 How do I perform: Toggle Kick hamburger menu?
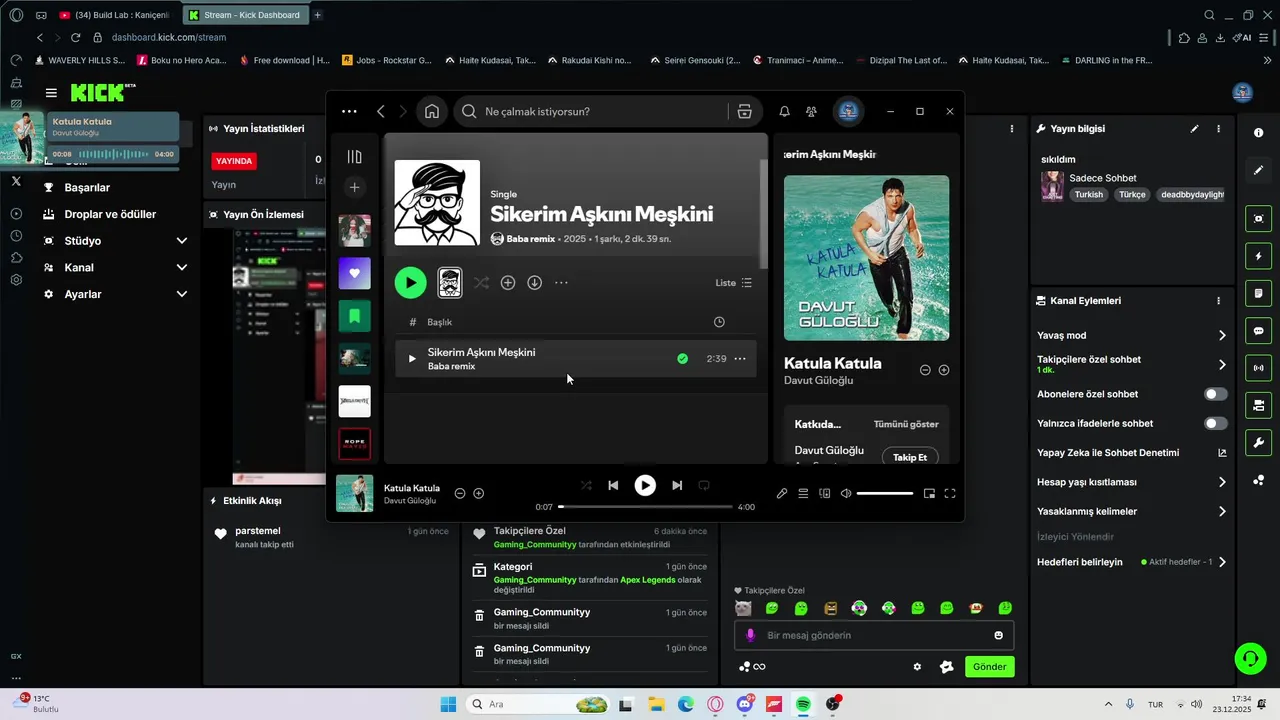pyautogui.click(x=51, y=93)
